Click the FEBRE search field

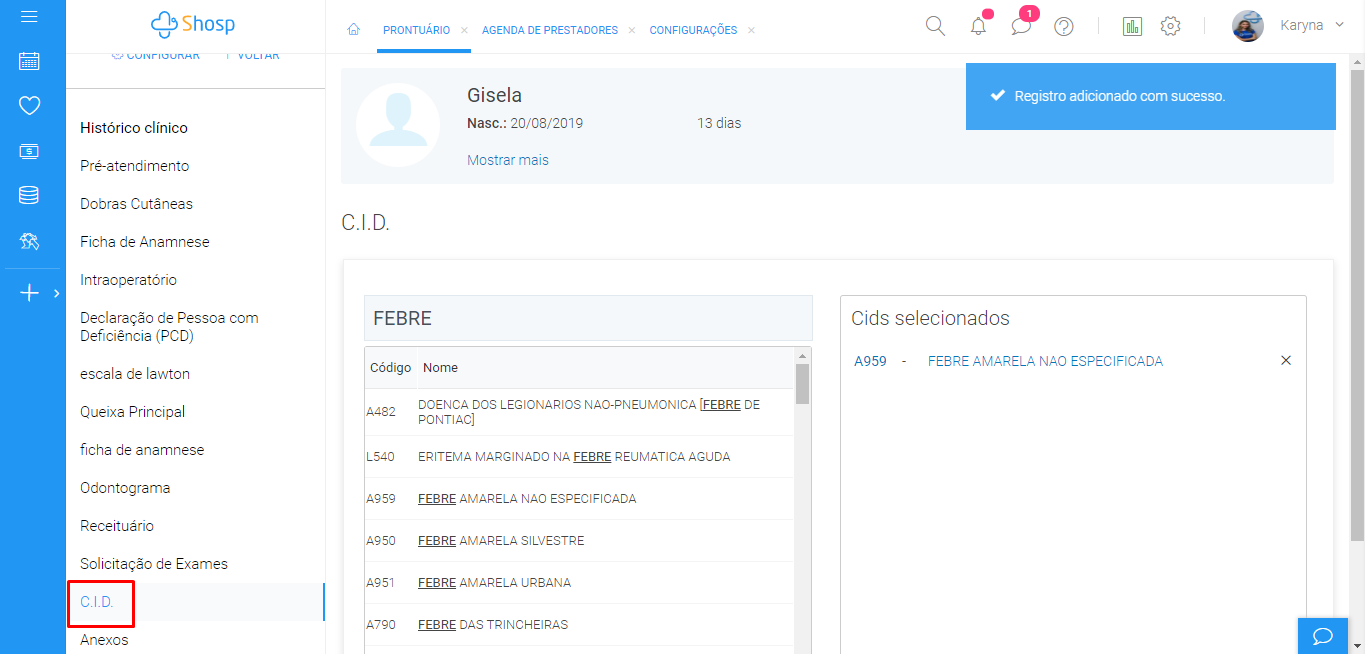[x=588, y=319]
